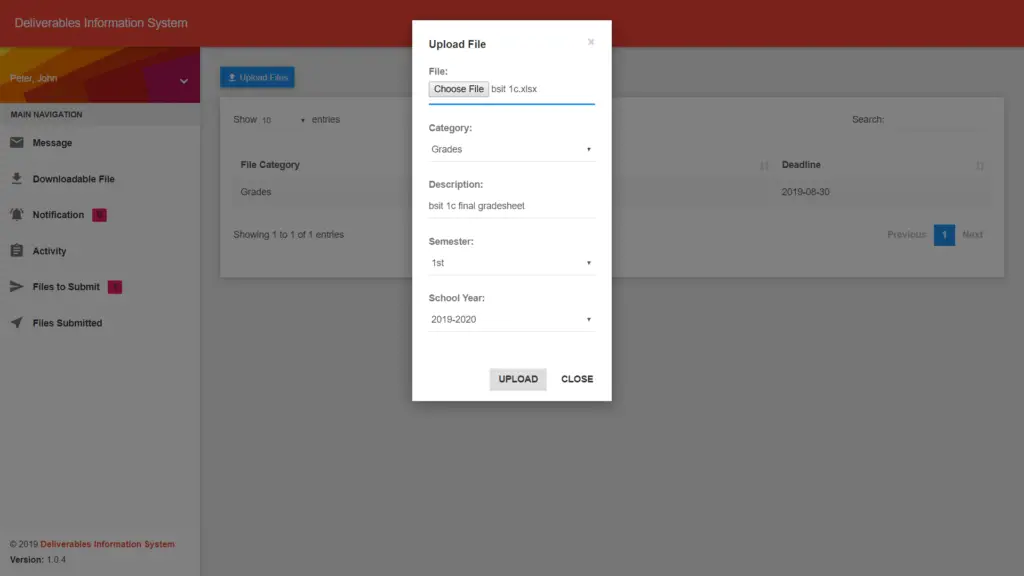Click the Upload Files button with upload icon
Image resolution: width=1024 pixels, height=576 pixels.
coord(257,77)
